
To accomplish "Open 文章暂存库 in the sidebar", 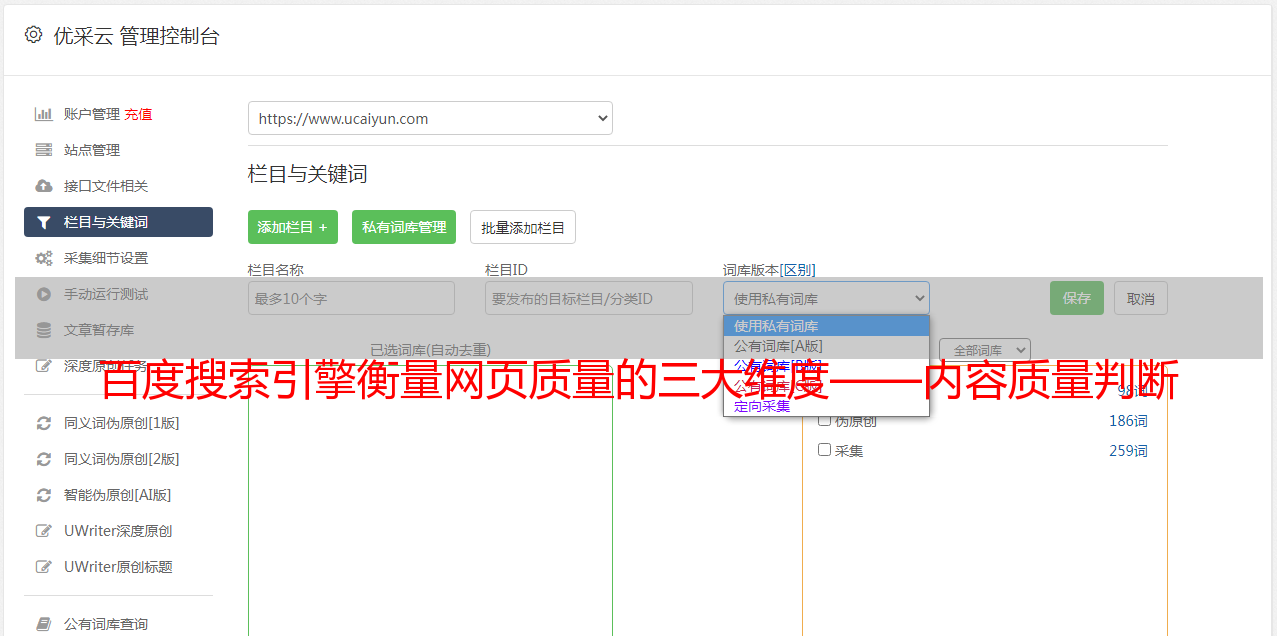I will [x=99, y=330].
